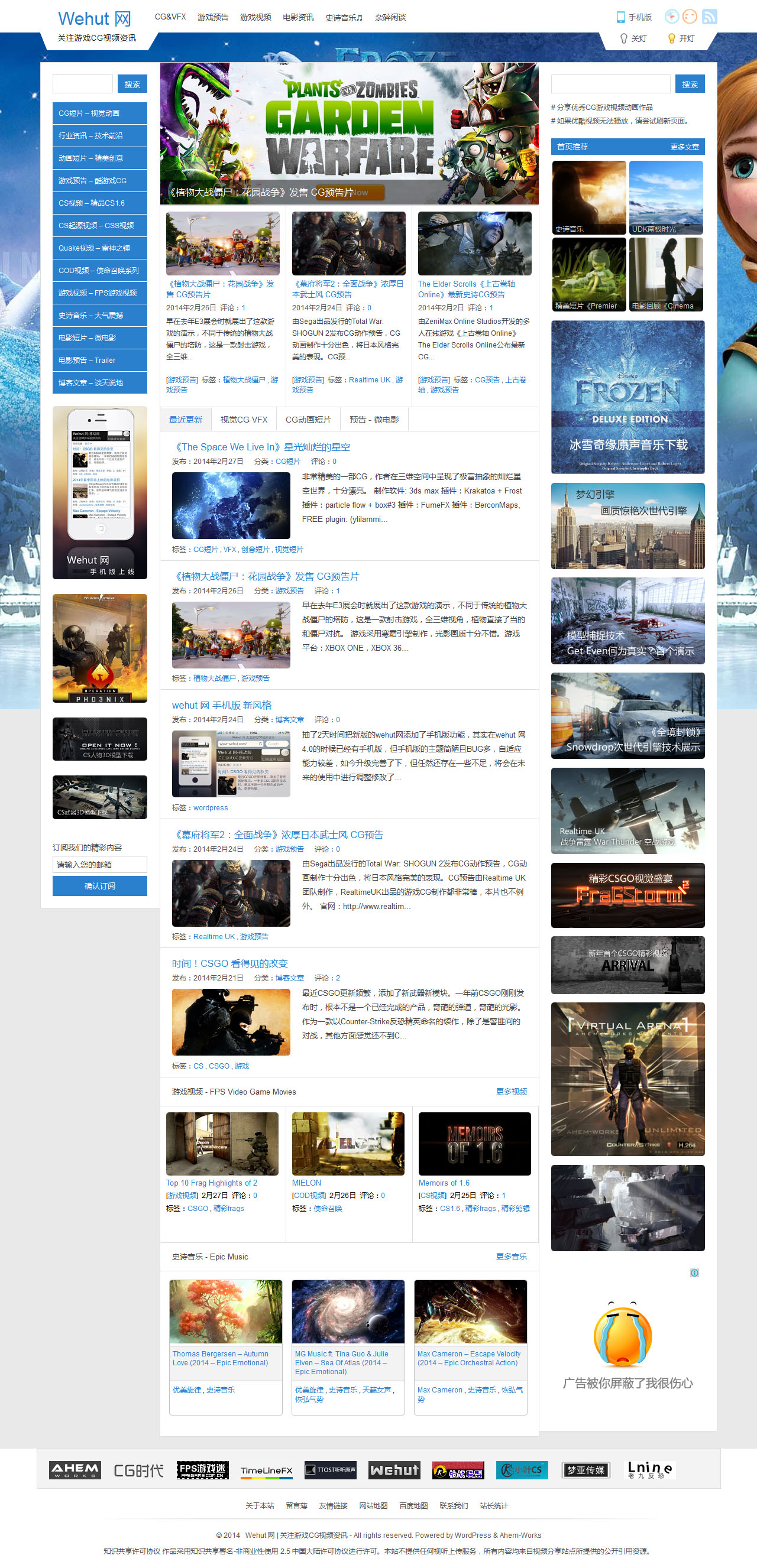757x1568 pixels.
Task: Click the mobile phone icon beside 手机版
Action: (x=620, y=17)
